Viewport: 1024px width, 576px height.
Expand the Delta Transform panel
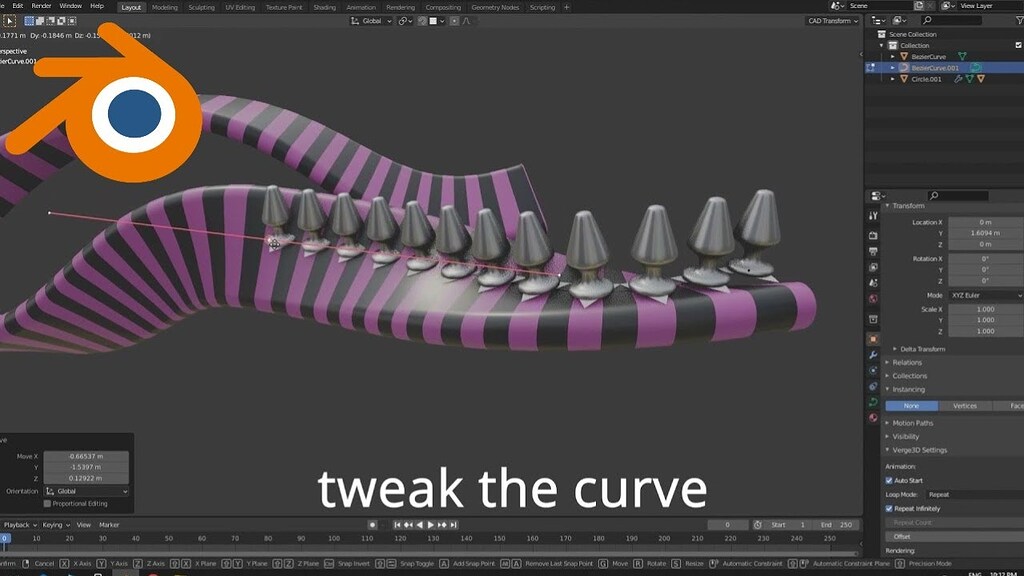(922, 349)
